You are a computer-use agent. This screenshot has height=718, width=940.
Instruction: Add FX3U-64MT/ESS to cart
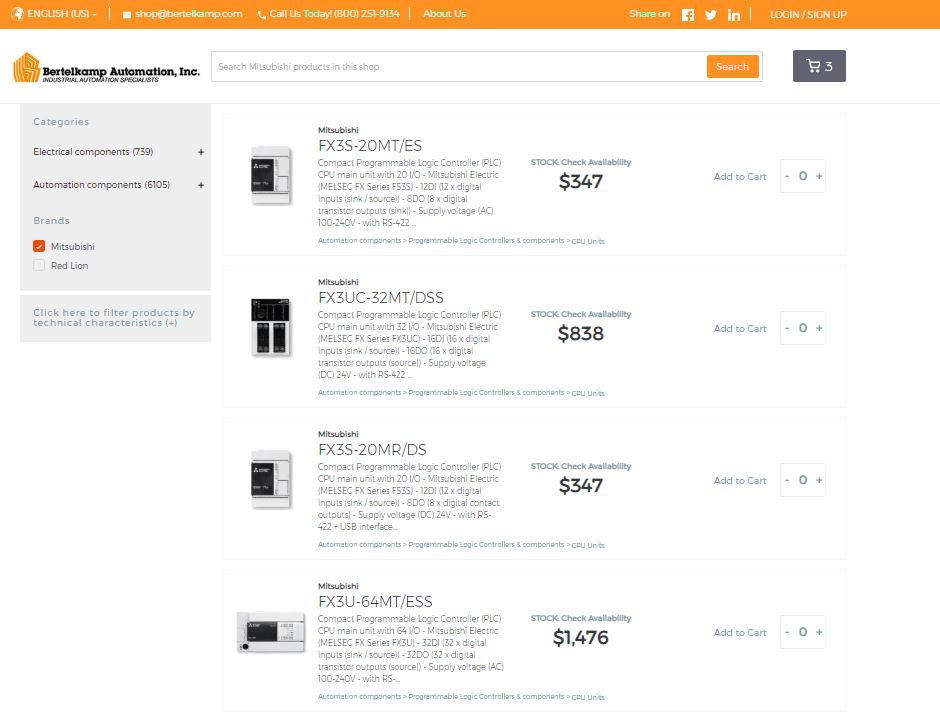[x=740, y=632]
